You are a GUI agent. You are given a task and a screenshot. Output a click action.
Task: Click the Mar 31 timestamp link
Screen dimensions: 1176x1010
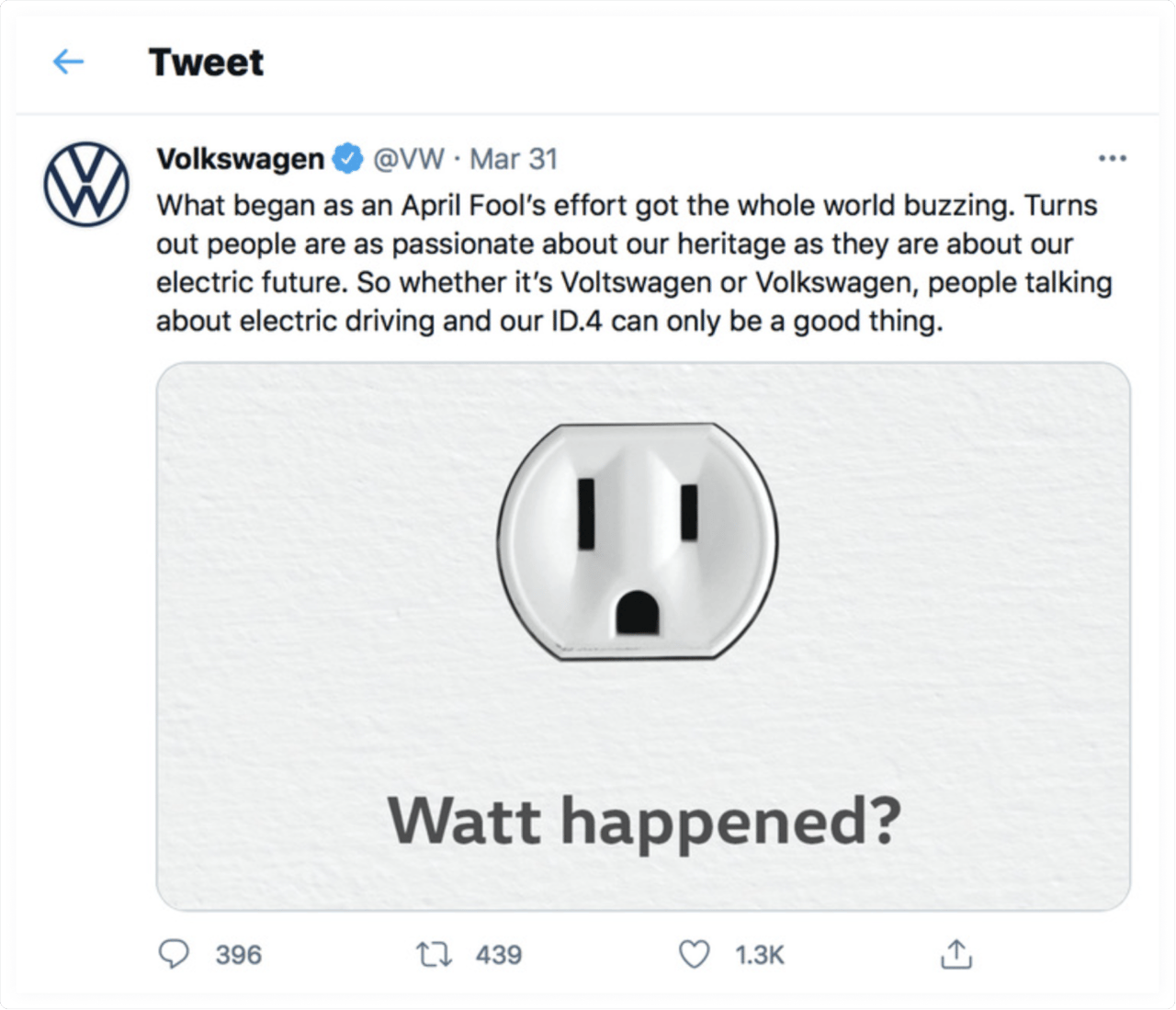click(x=514, y=158)
